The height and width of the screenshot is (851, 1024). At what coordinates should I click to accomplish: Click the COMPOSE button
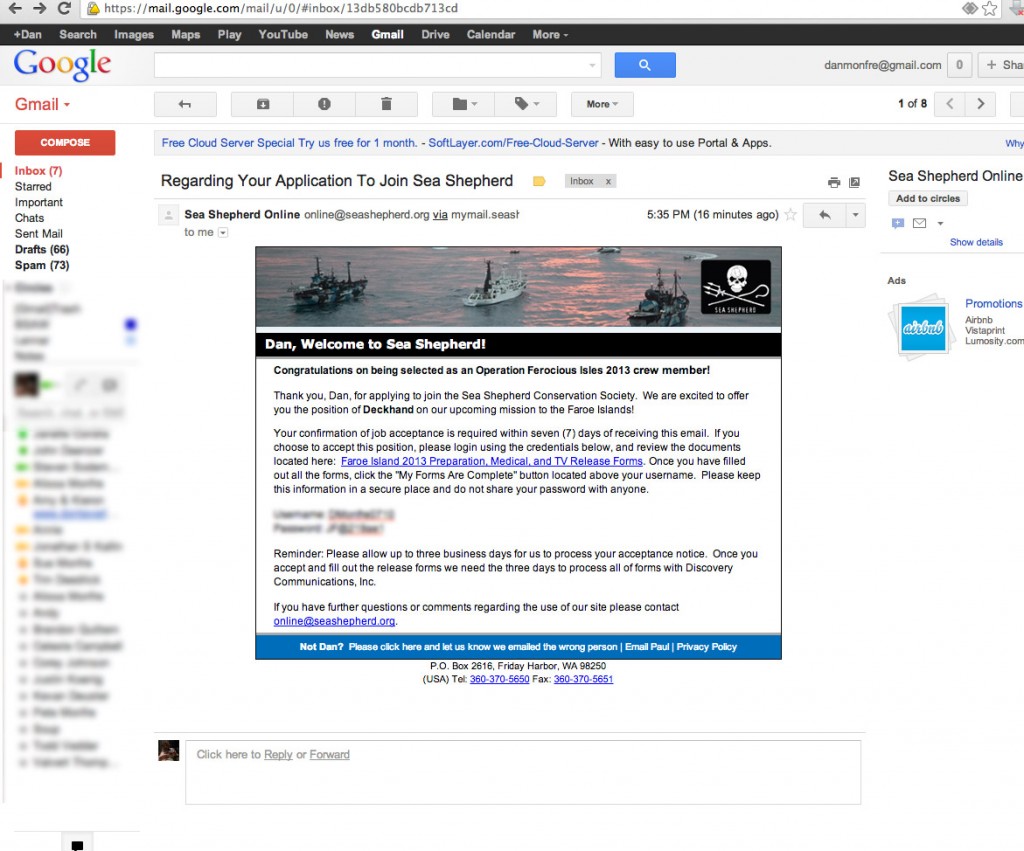(65, 142)
